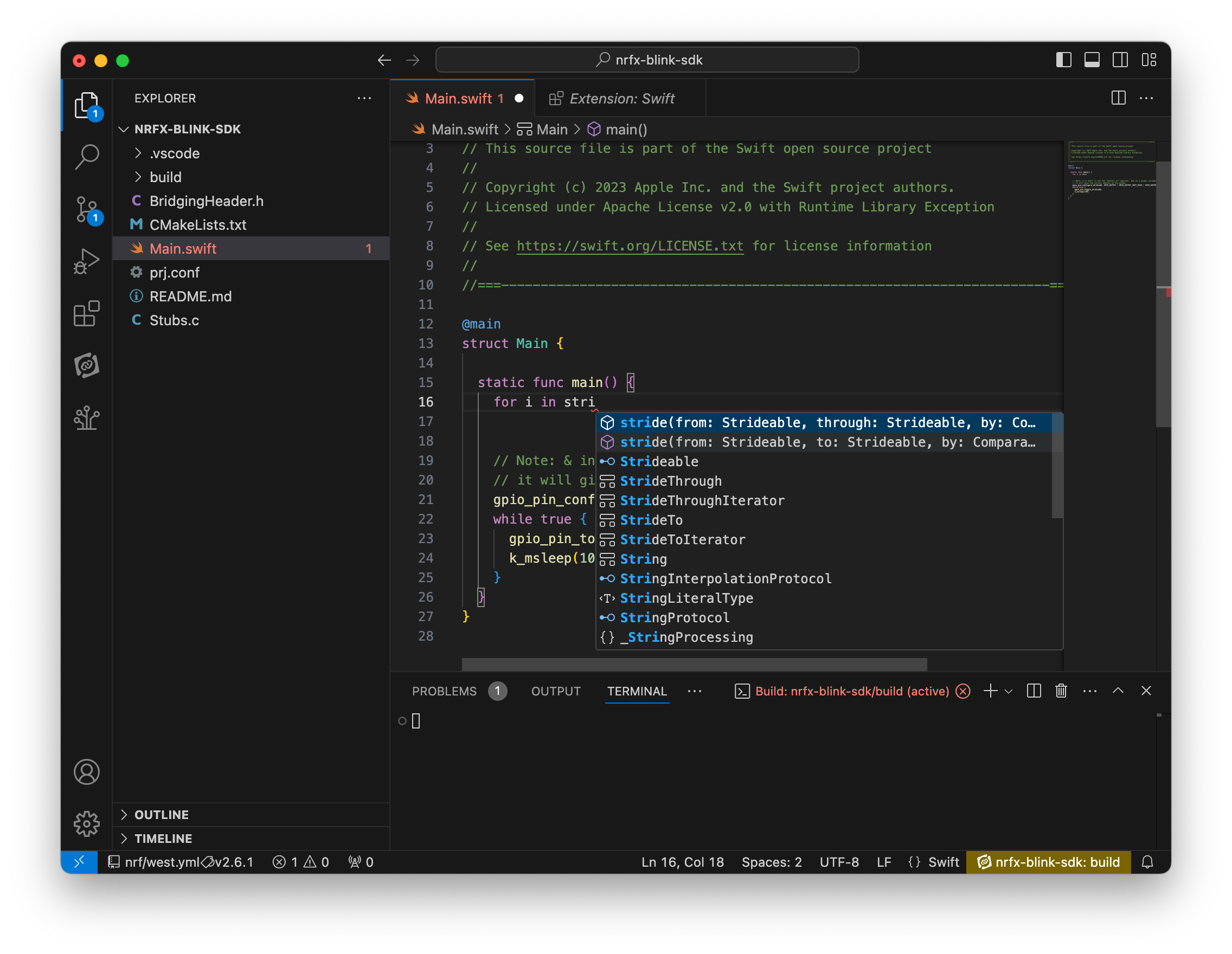The height and width of the screenshot is (954, 1232).
Task: Open the Search view icon
Action: click(x=86, y=157)
